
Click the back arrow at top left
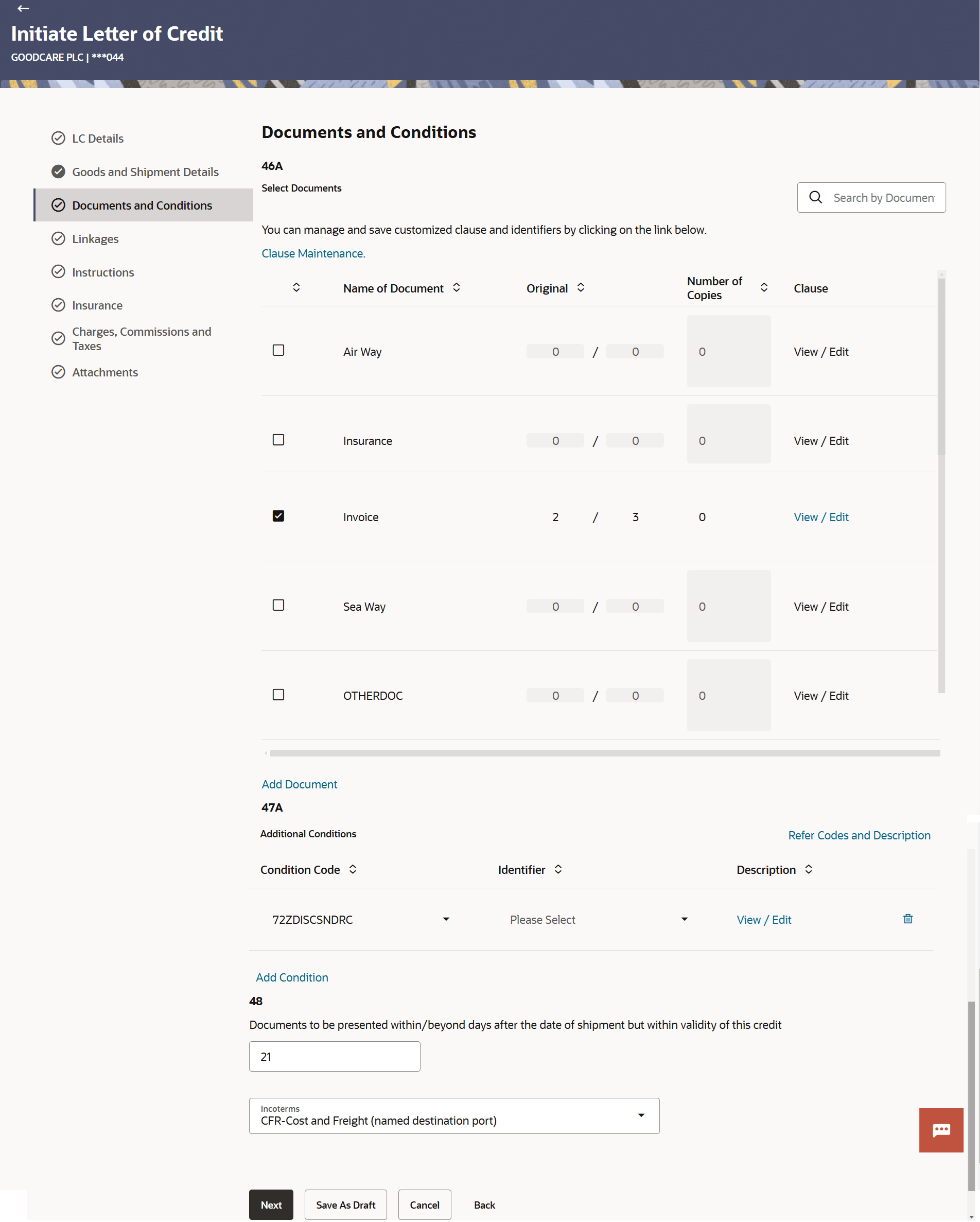pos(23,9)
